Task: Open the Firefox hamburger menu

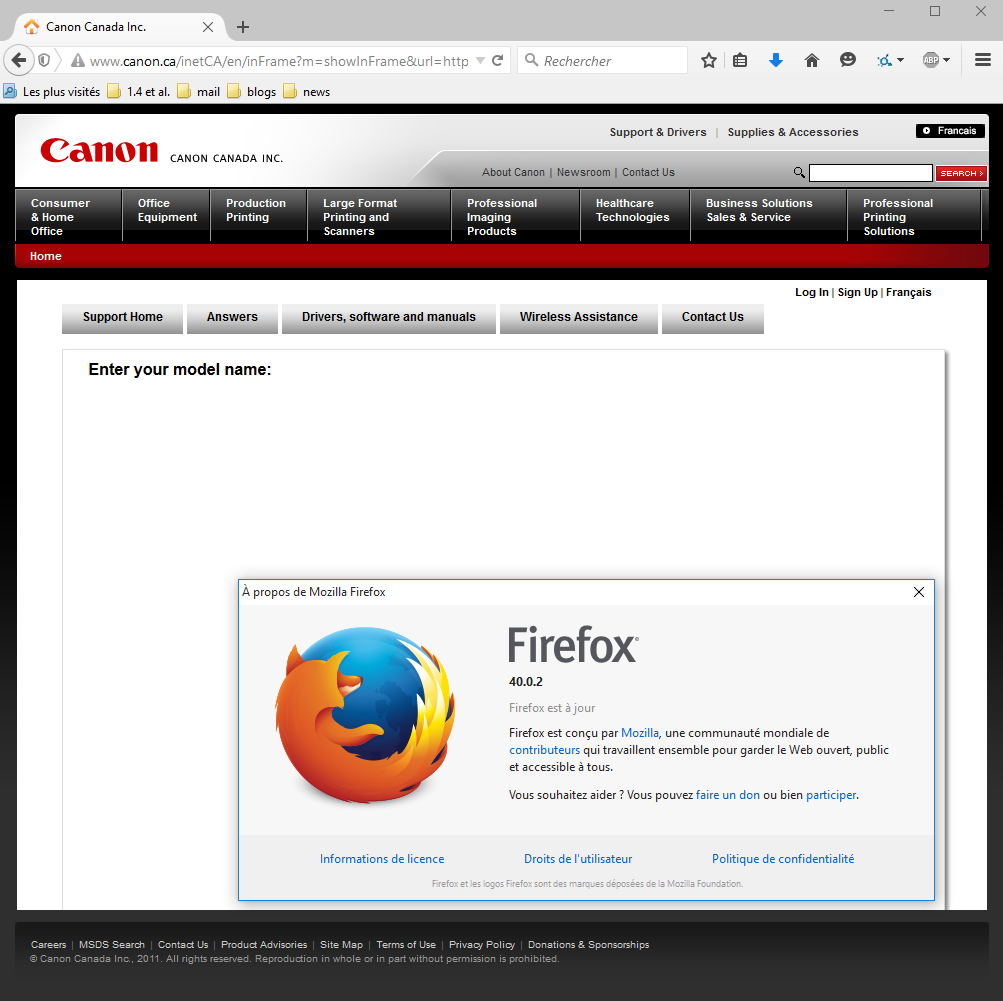Action: coord(983,60)
